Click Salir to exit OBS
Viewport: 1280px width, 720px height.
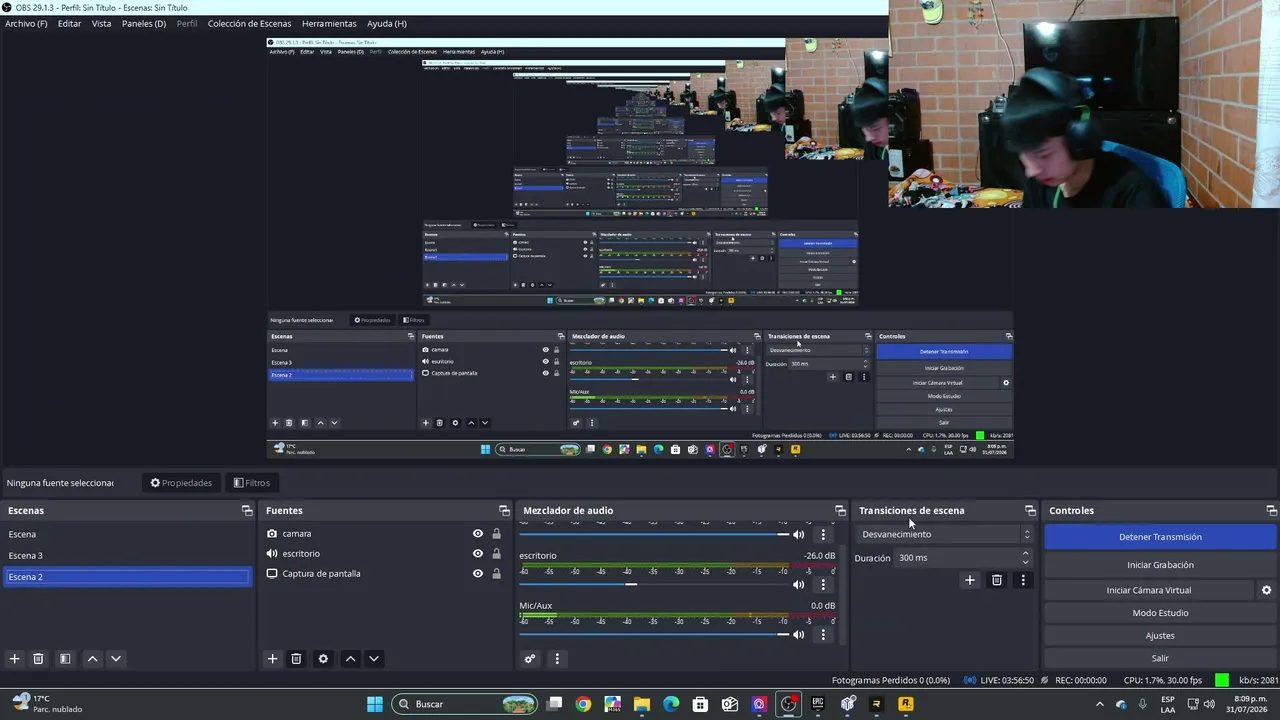tap(1160, 658)
